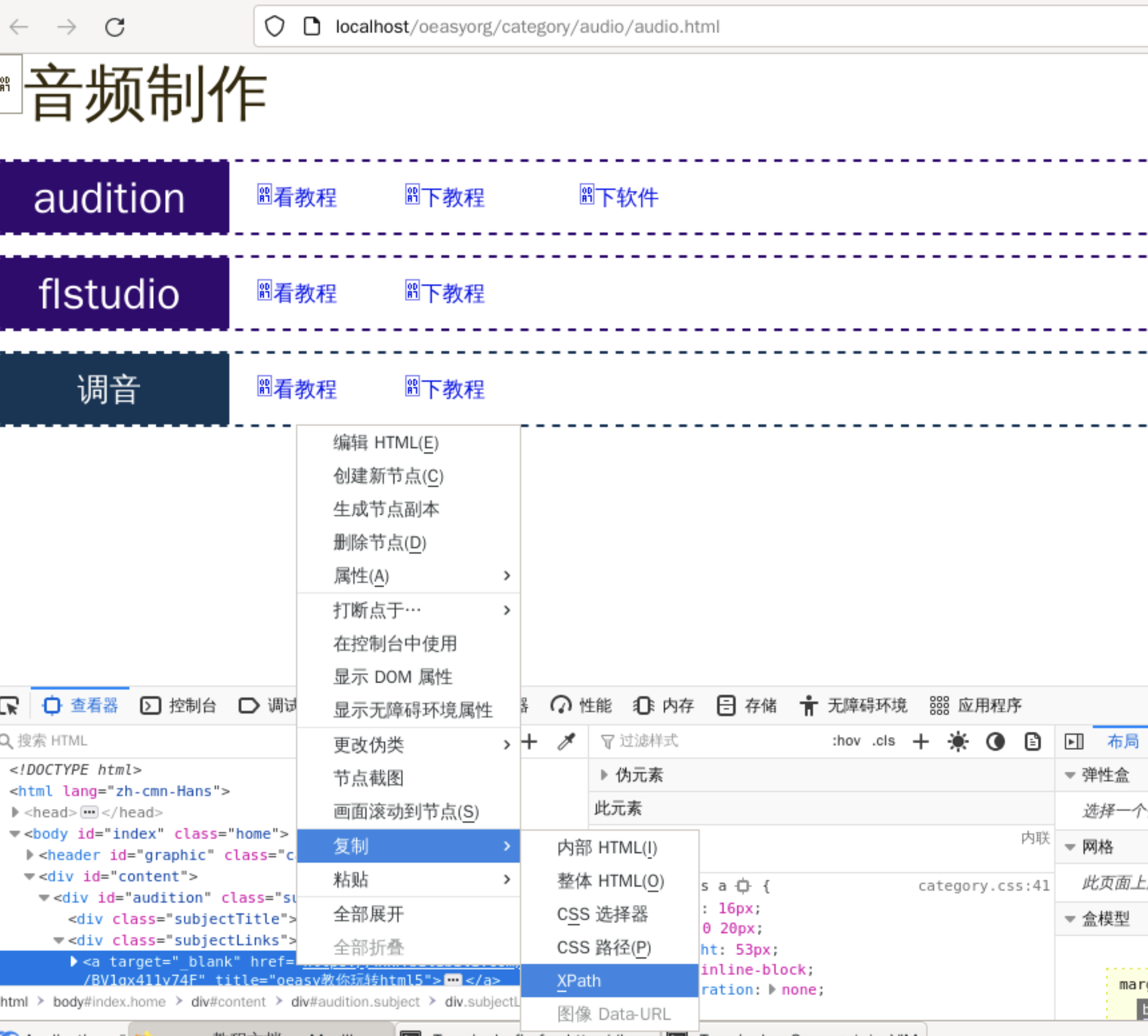Select 删除节点 menu entry
This screenshot has width=1148, height=1036.
click(408, 543)
